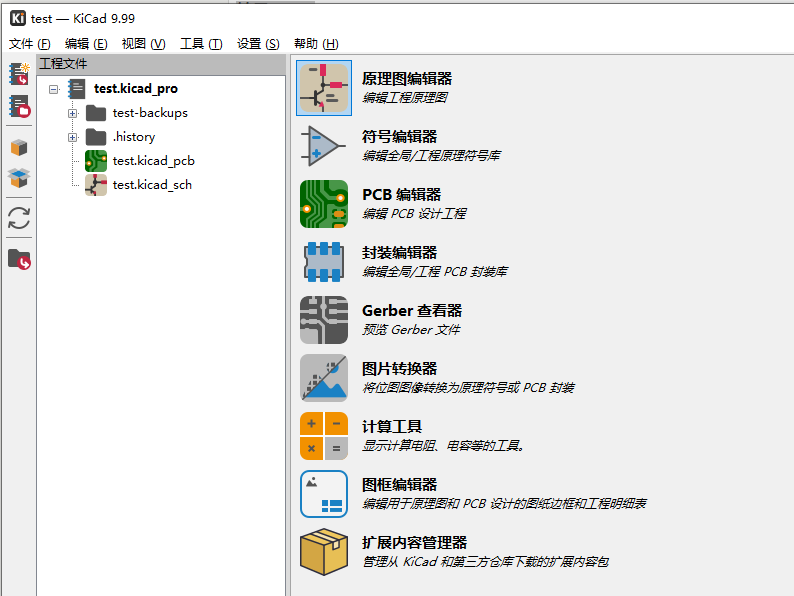Select test.kicad_pro label in project tree
The image size is (794, 596).
[x=136, y=89]
